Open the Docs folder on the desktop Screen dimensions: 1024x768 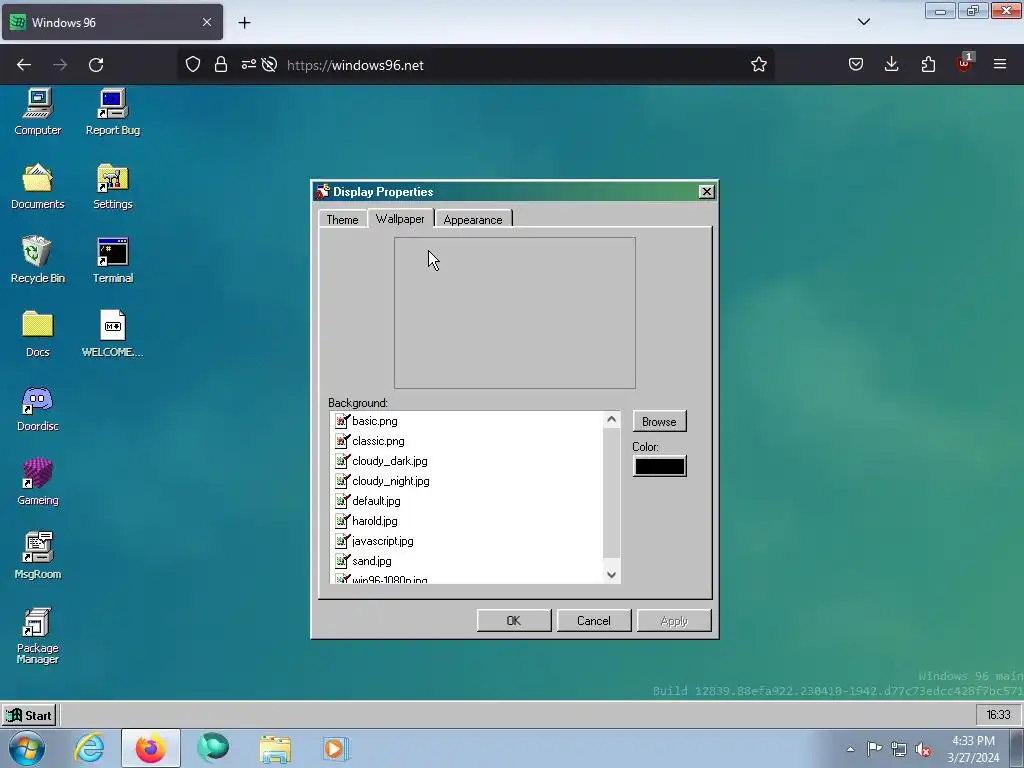[38, 334]
